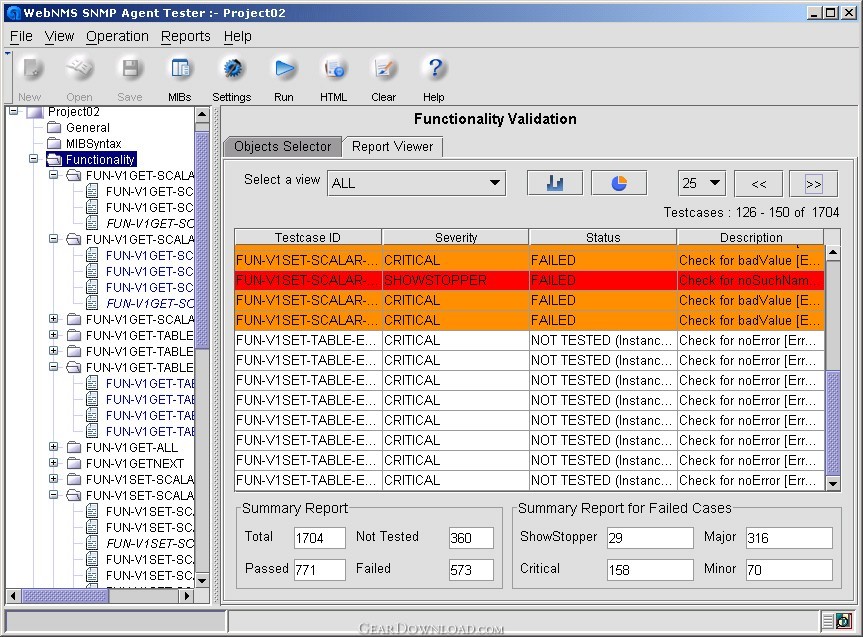This screenshot has width=863, height=637.
Task: Click the tree panel scroll down arrow
Action: (202, 580)
